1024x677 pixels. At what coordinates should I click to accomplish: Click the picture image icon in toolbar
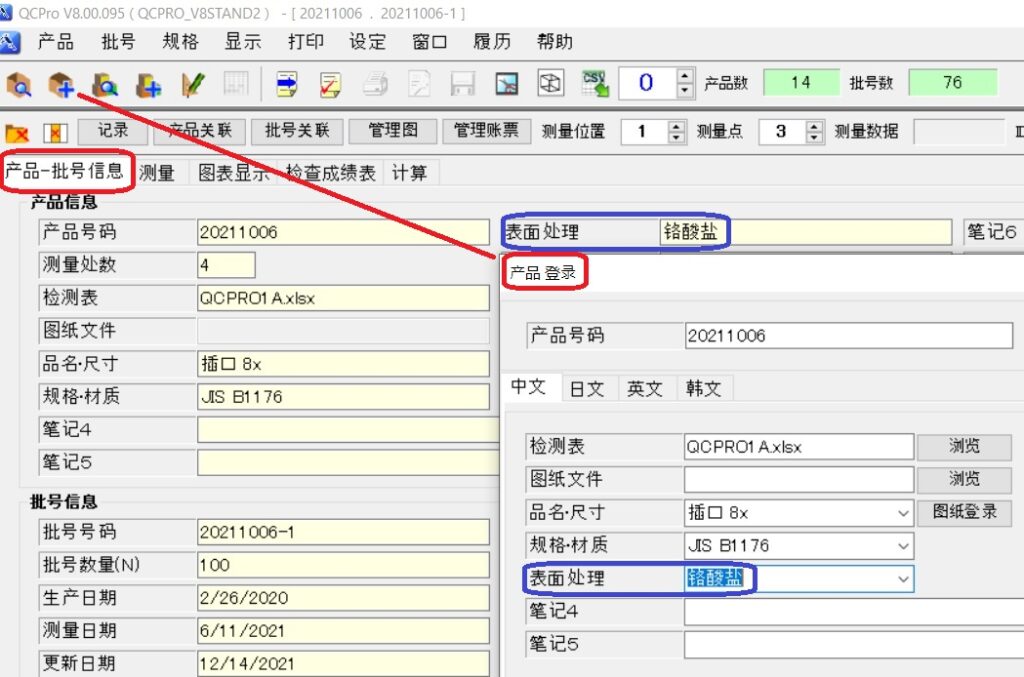click(507, 84)
